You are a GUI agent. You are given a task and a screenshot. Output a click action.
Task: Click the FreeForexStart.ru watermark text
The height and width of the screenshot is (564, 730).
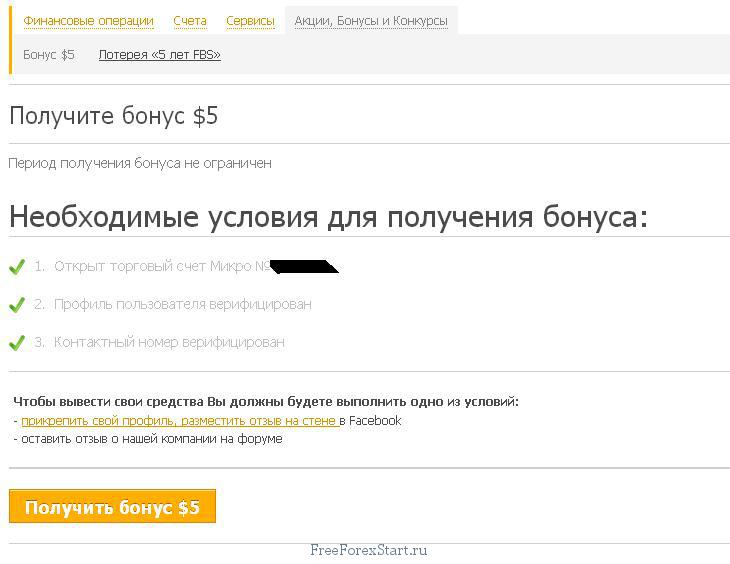pos(369,550)
